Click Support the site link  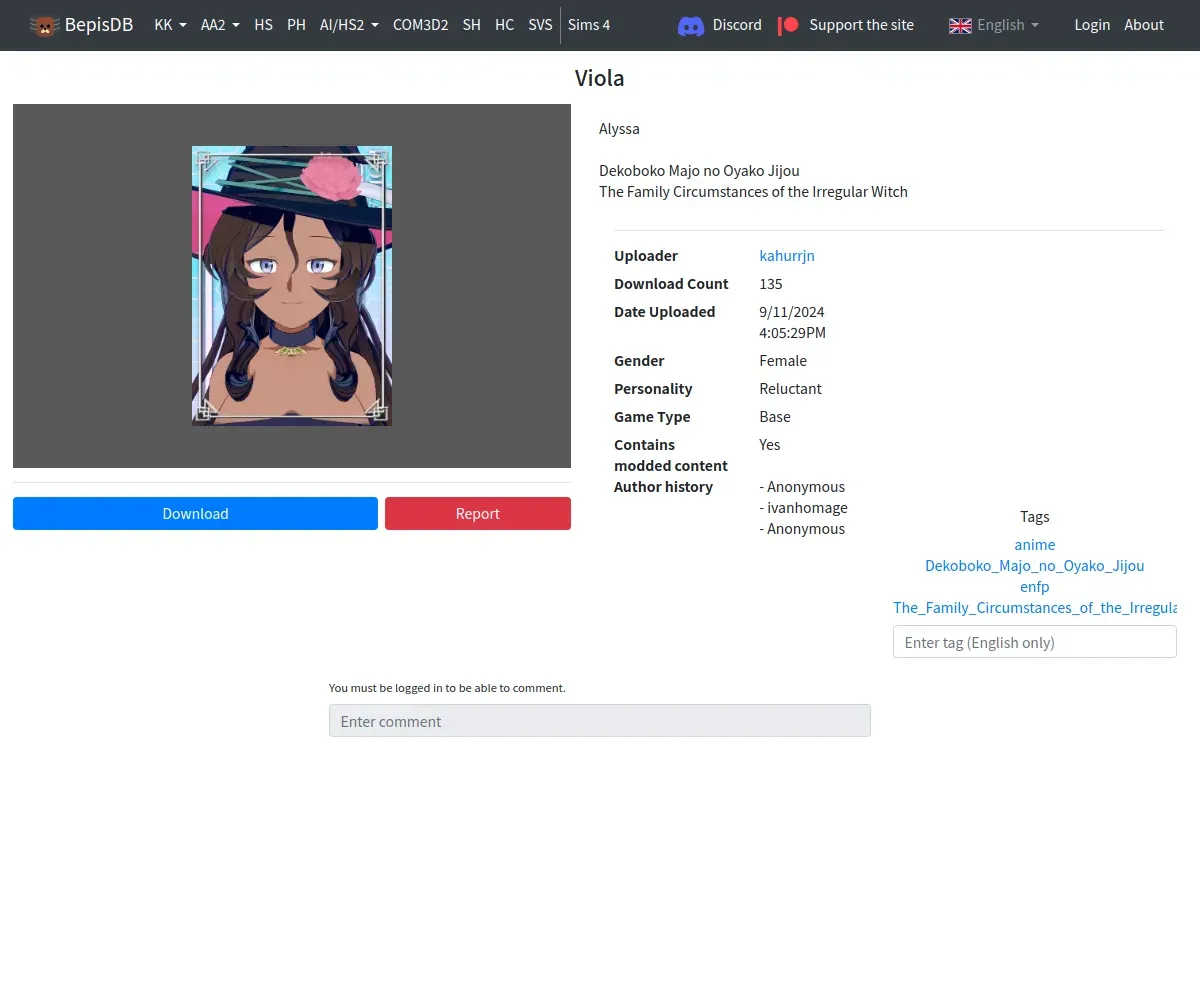(x=861, y=25)
